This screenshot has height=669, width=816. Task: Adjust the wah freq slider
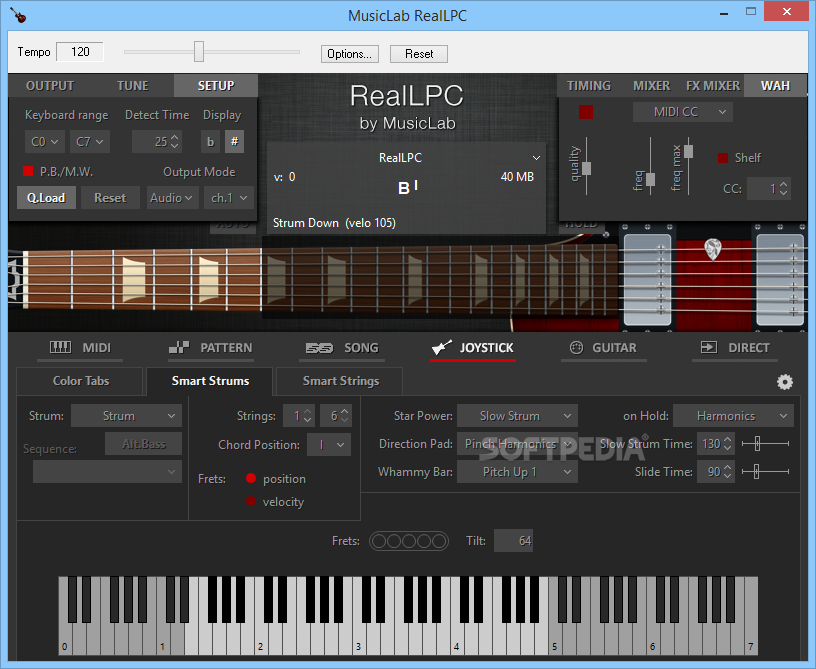point(651,179)
